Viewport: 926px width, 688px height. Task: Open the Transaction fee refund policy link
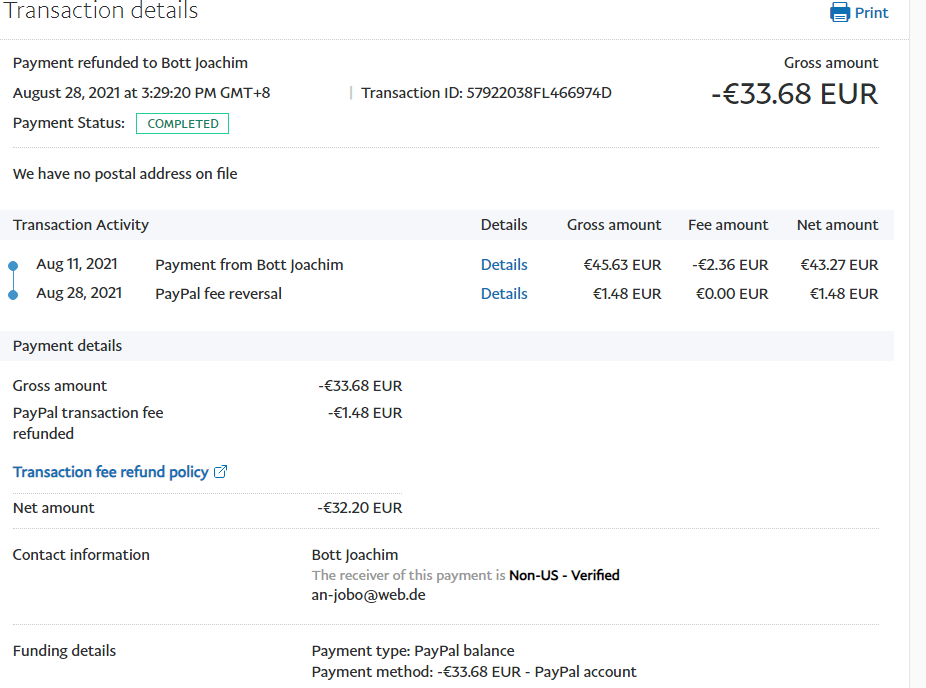click(110, 472)
